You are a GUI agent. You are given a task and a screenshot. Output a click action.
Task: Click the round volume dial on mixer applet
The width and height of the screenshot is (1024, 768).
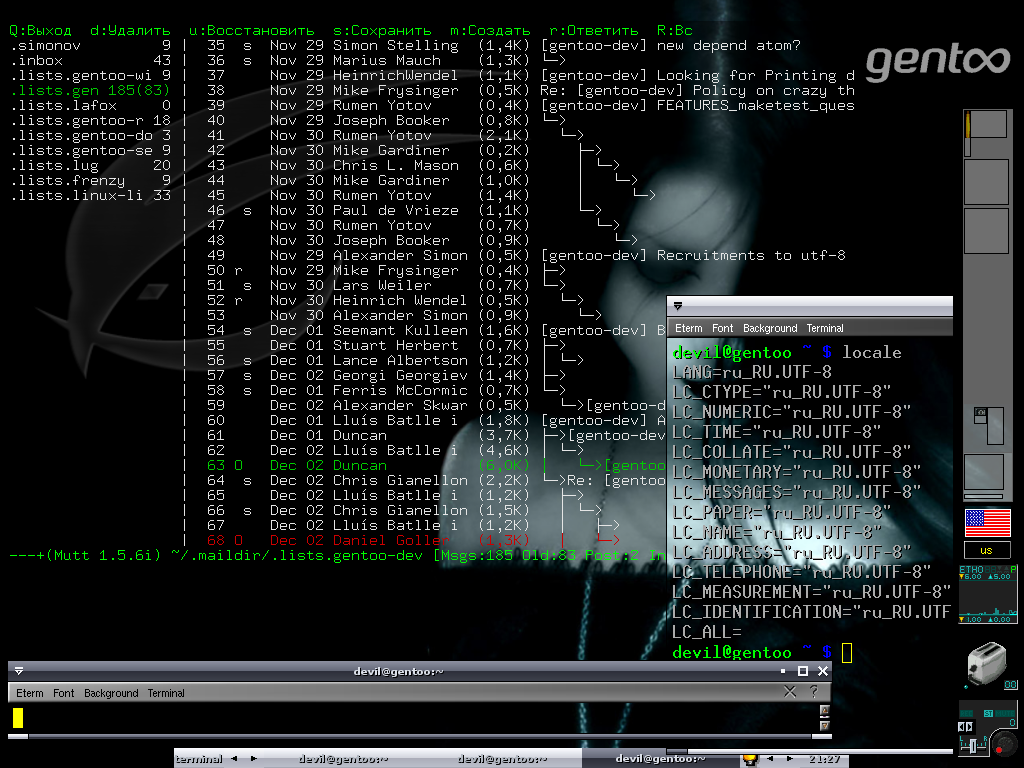pyautogui.click(x=1004, y=744)
